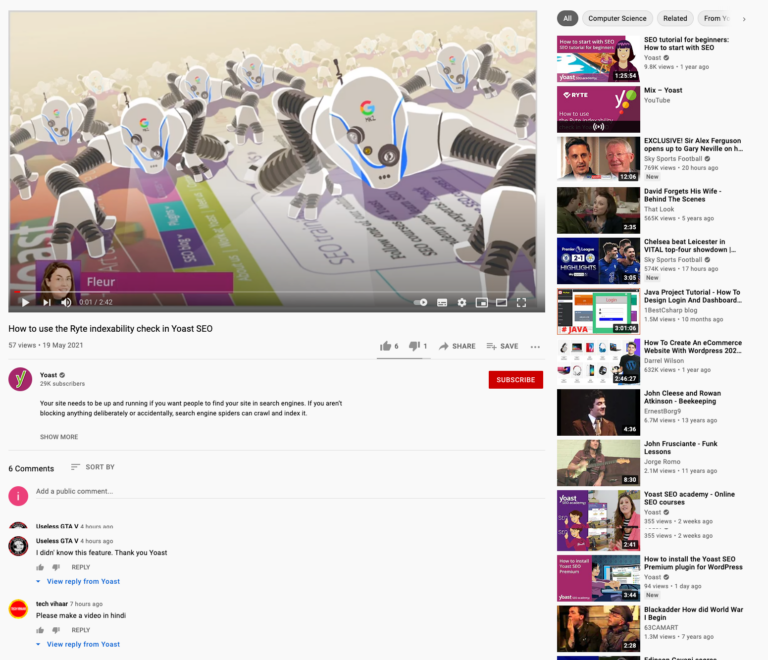
Task: Expand description with SHOW MORE
Action: [x=59, y=437]
